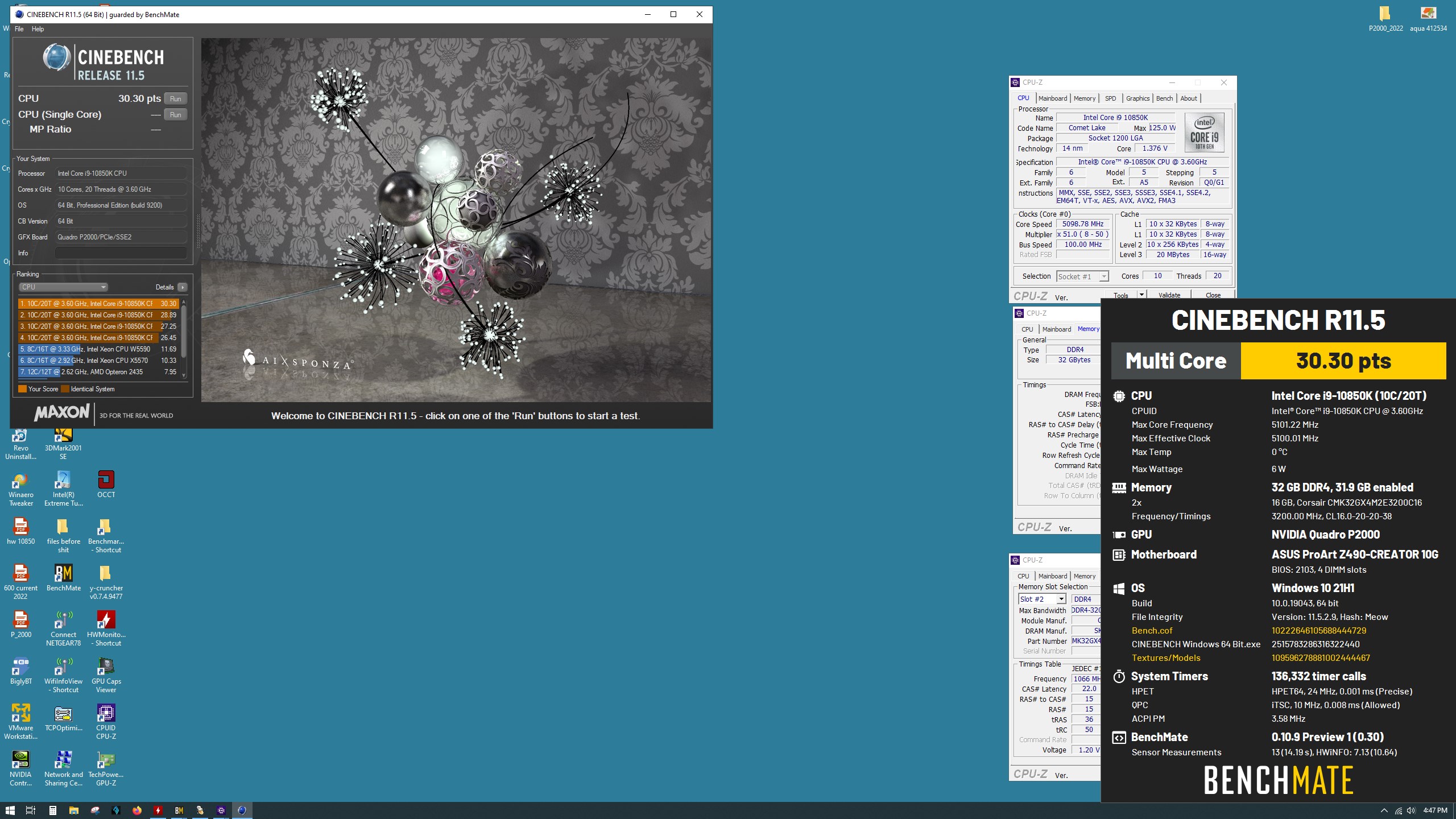Expand the Socket #1 selection dropdown in CPU-Z

point(1103,276)
